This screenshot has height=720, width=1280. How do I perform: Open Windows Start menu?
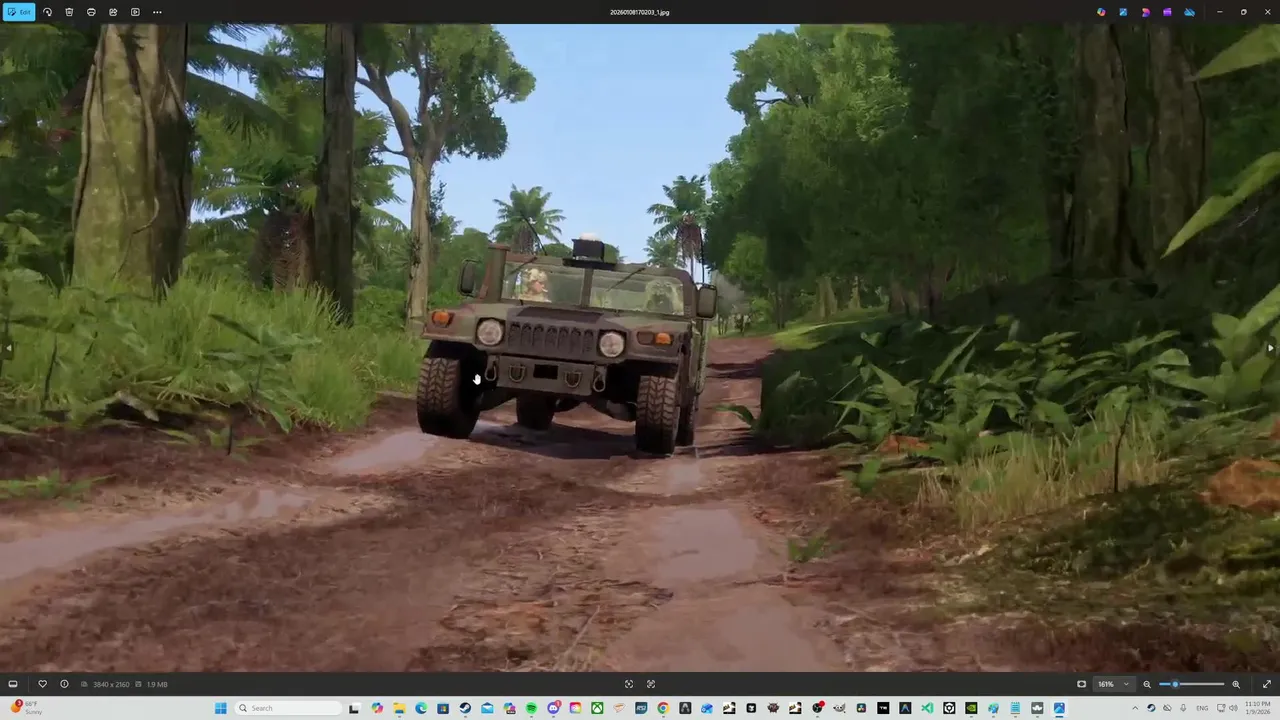[221, 708]
